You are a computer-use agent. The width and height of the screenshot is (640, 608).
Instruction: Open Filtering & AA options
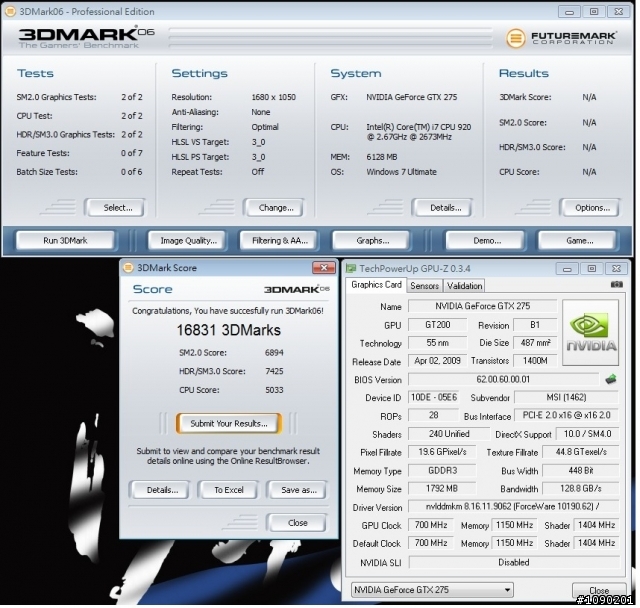(x=280, y=240)
